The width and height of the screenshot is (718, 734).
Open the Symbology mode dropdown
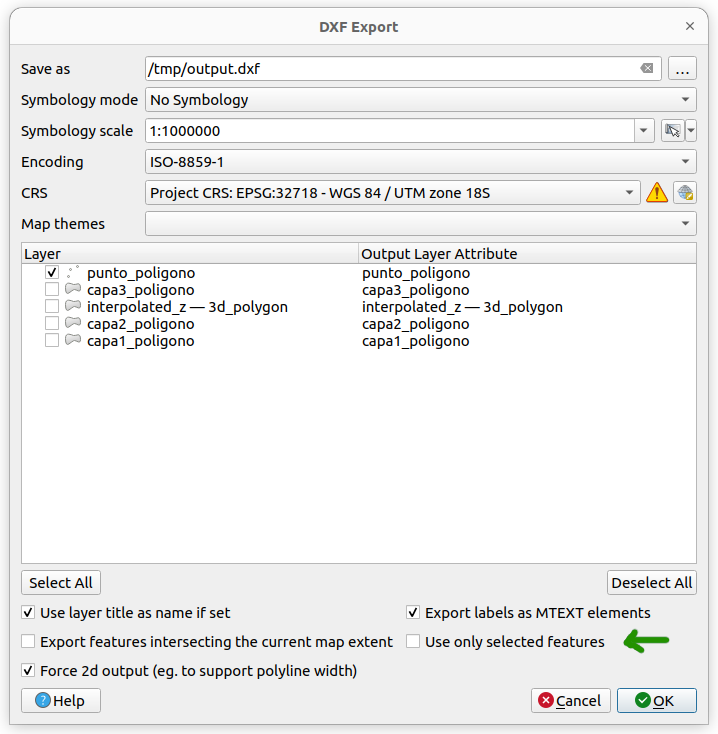[x=420, y=100]
